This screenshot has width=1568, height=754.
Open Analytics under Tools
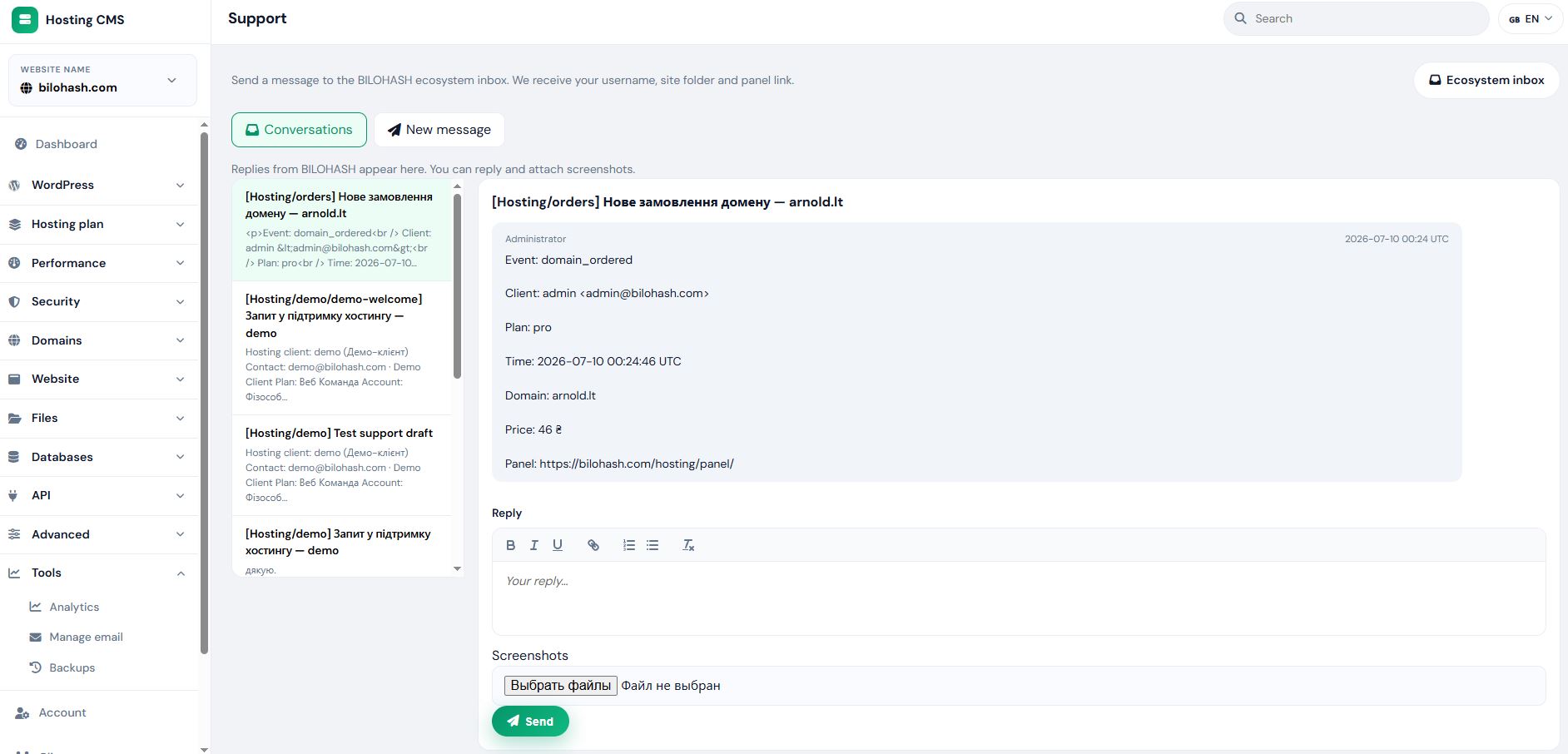[x=74, y=607]
